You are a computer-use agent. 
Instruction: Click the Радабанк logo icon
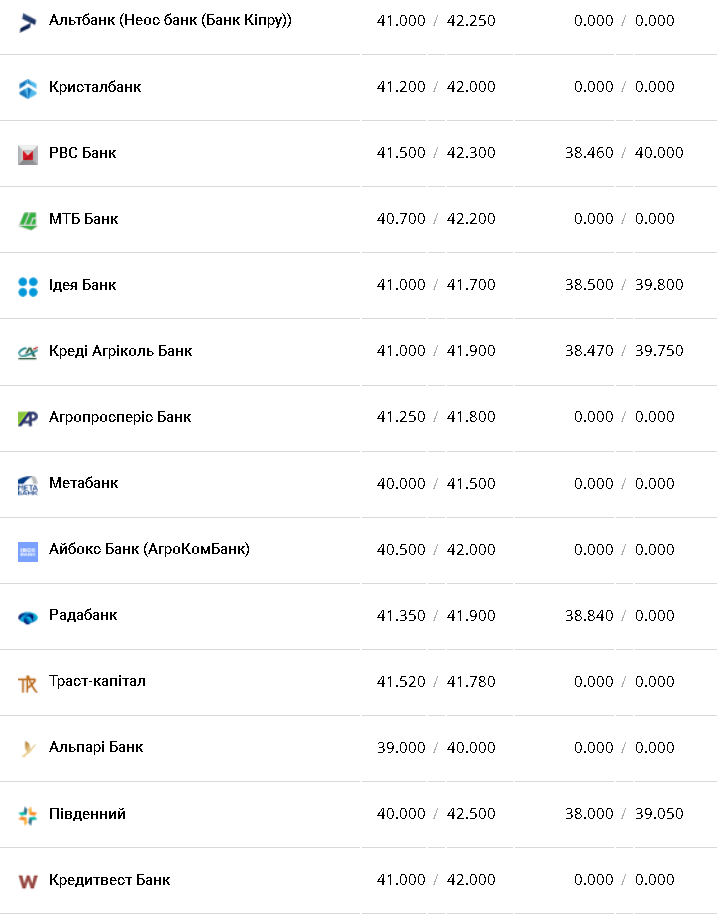coord(28,617)
